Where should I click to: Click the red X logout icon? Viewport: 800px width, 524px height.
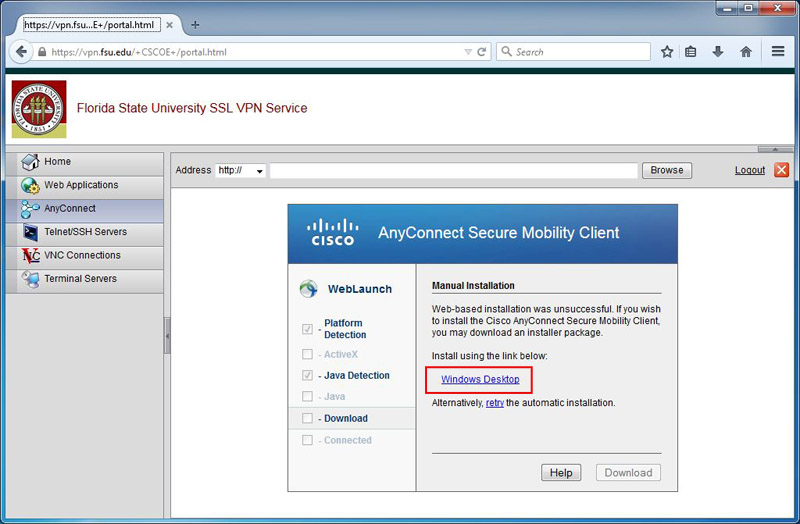click(781, 170)
